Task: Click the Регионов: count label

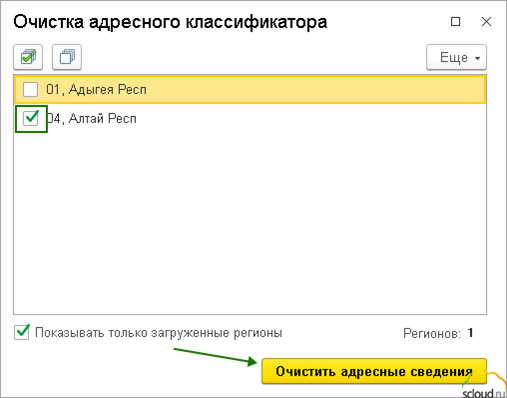Action: click(432, 333)
